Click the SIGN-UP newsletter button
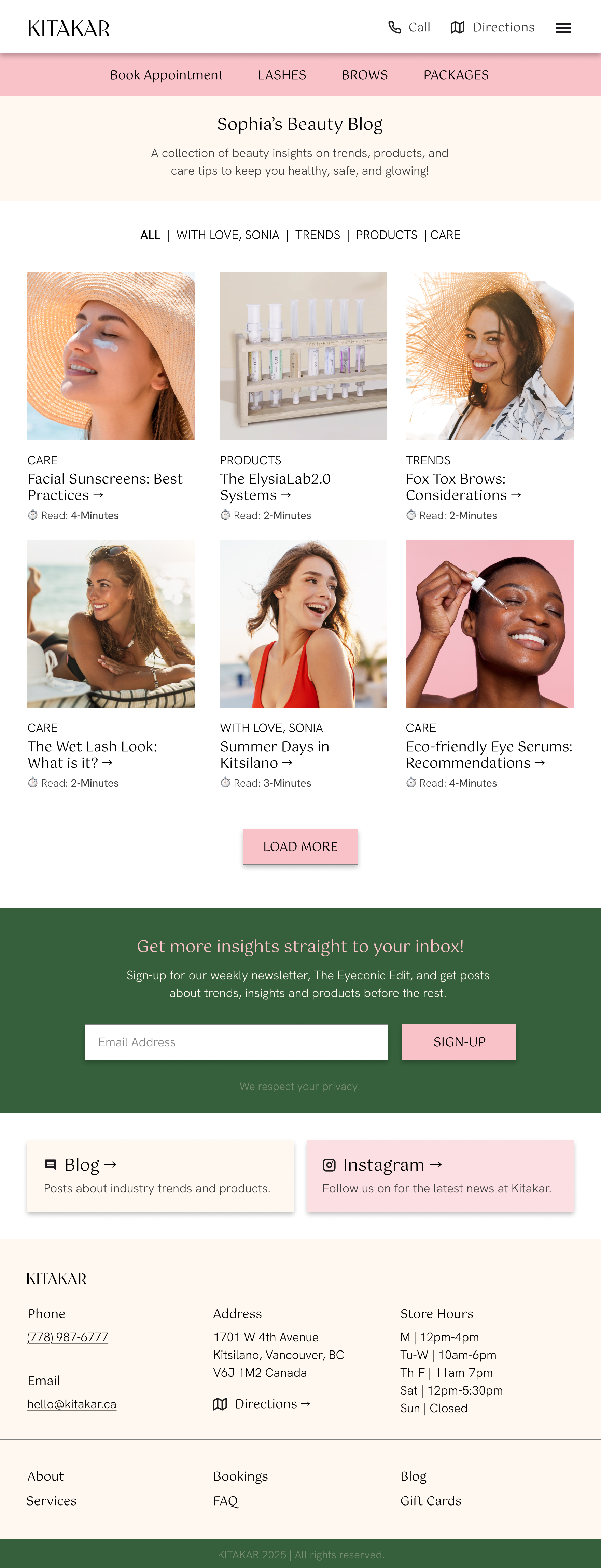 459,1041
